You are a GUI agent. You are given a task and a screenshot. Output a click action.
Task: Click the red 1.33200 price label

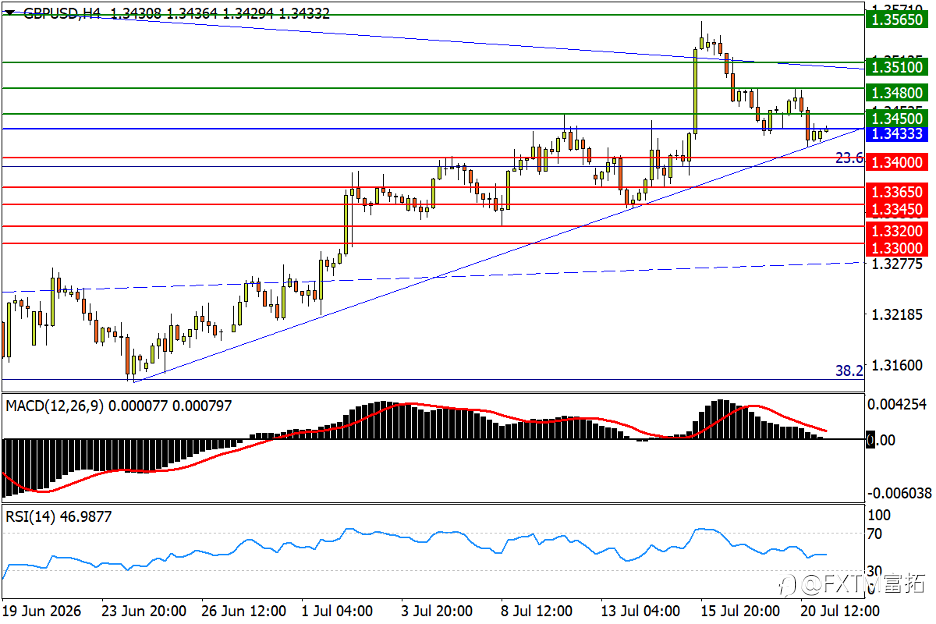point(897,230)
